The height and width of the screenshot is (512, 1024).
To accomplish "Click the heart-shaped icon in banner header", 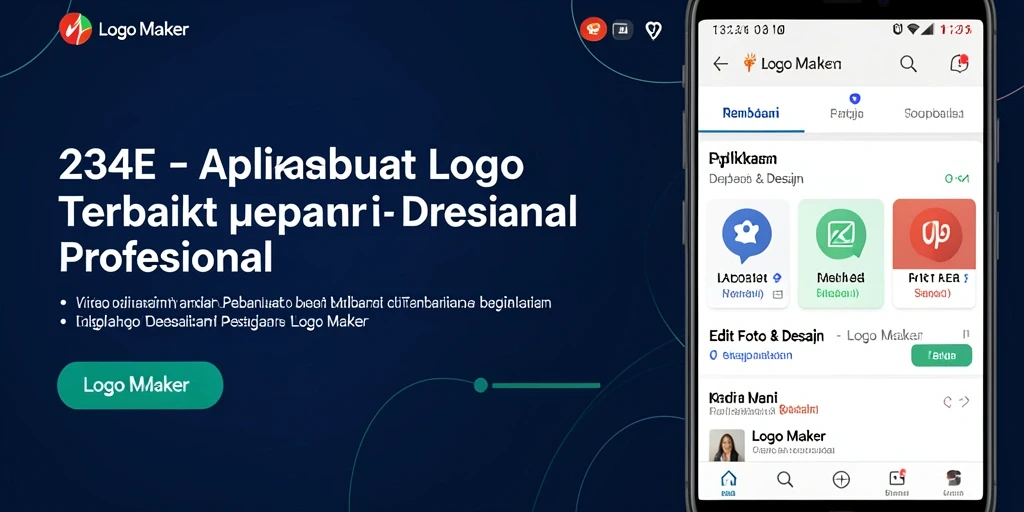I will point(653,29).
